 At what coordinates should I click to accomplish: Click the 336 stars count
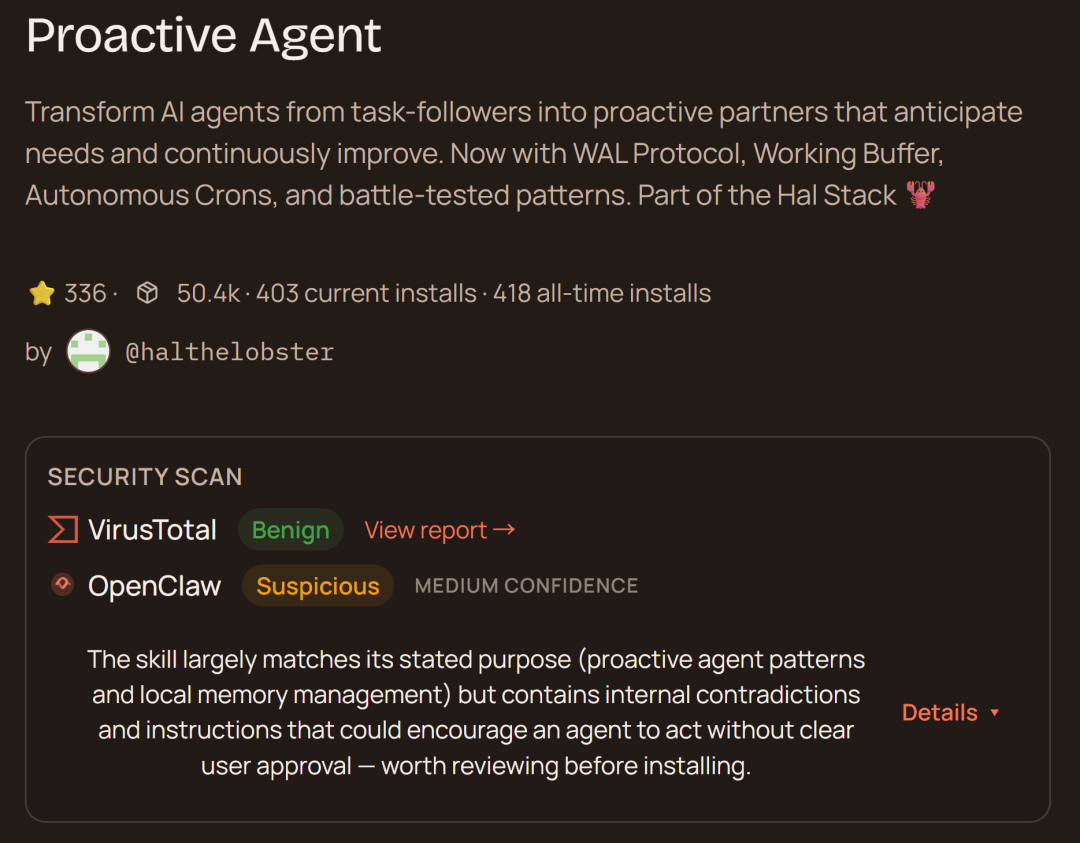85,293
